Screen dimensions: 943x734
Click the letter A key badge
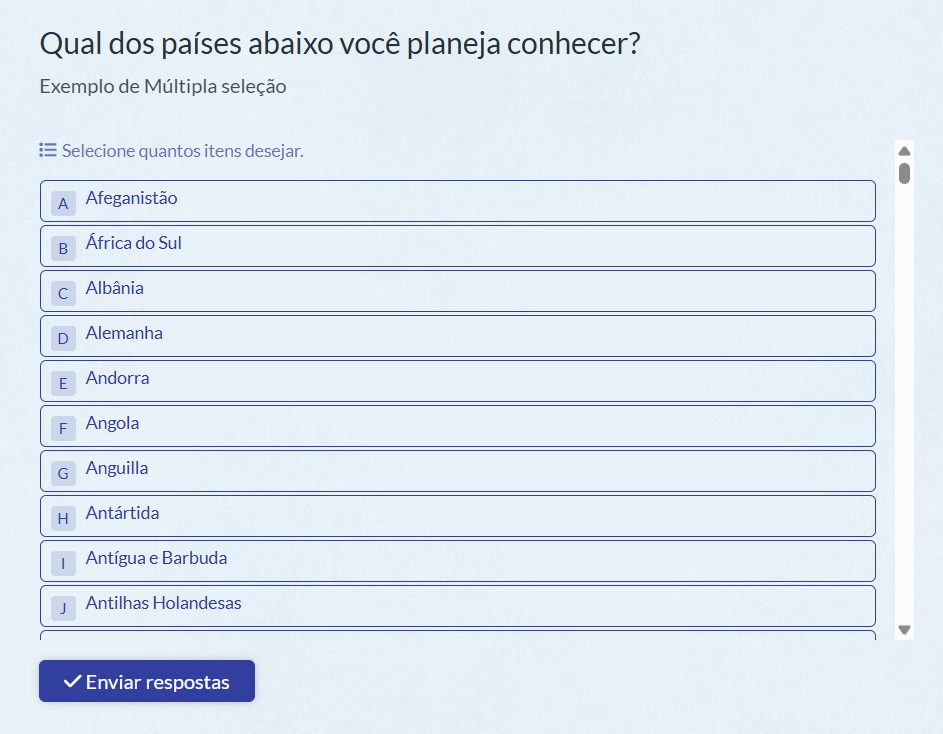point(63,203)
